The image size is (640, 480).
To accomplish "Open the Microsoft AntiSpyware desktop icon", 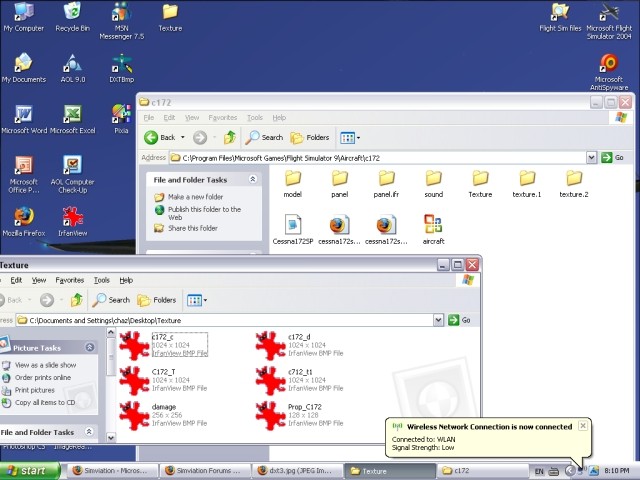I will pos(609,72).
